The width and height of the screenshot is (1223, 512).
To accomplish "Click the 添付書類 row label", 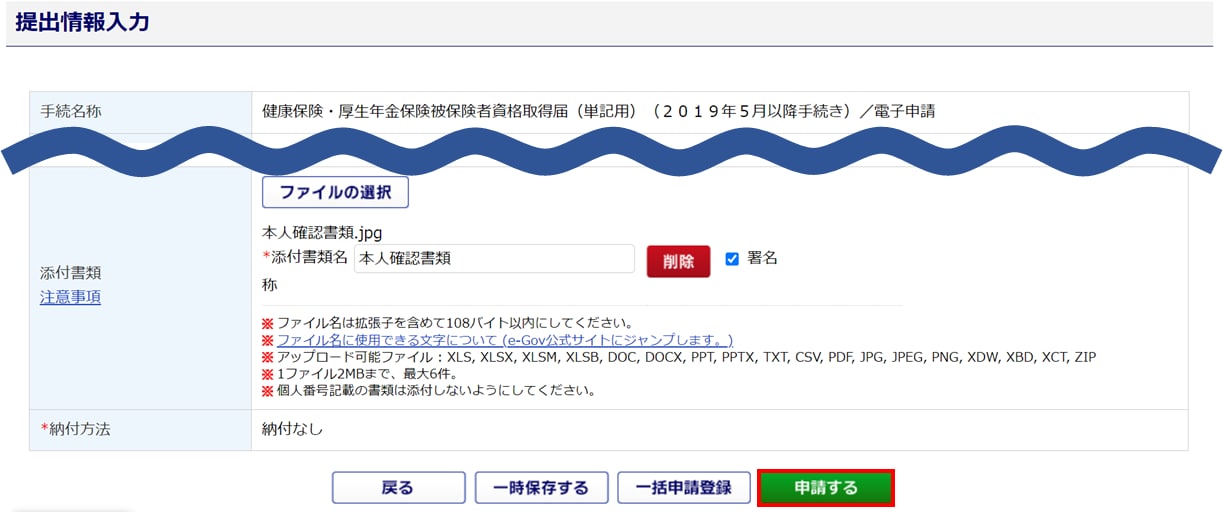I will click(x=71, y=273).
